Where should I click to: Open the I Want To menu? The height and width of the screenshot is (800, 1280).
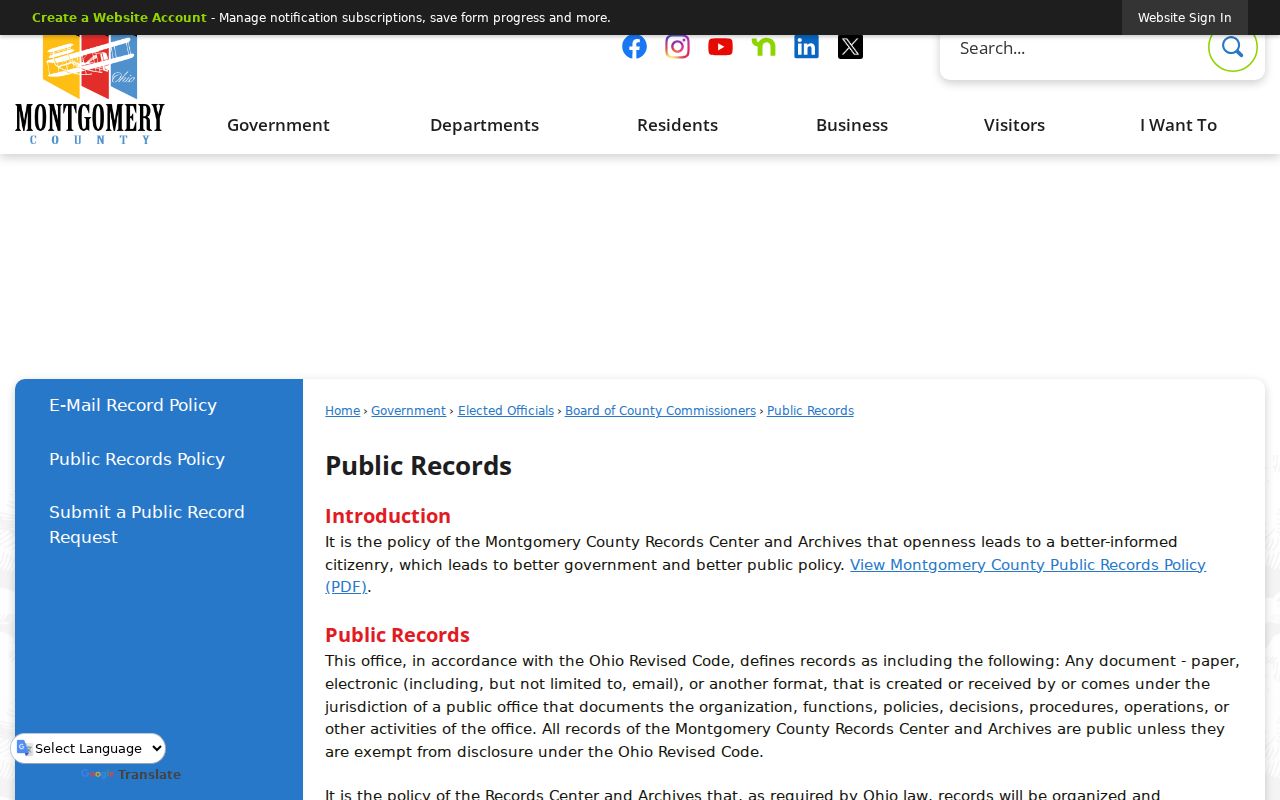pyautogui.click(x=1178, y=125)
